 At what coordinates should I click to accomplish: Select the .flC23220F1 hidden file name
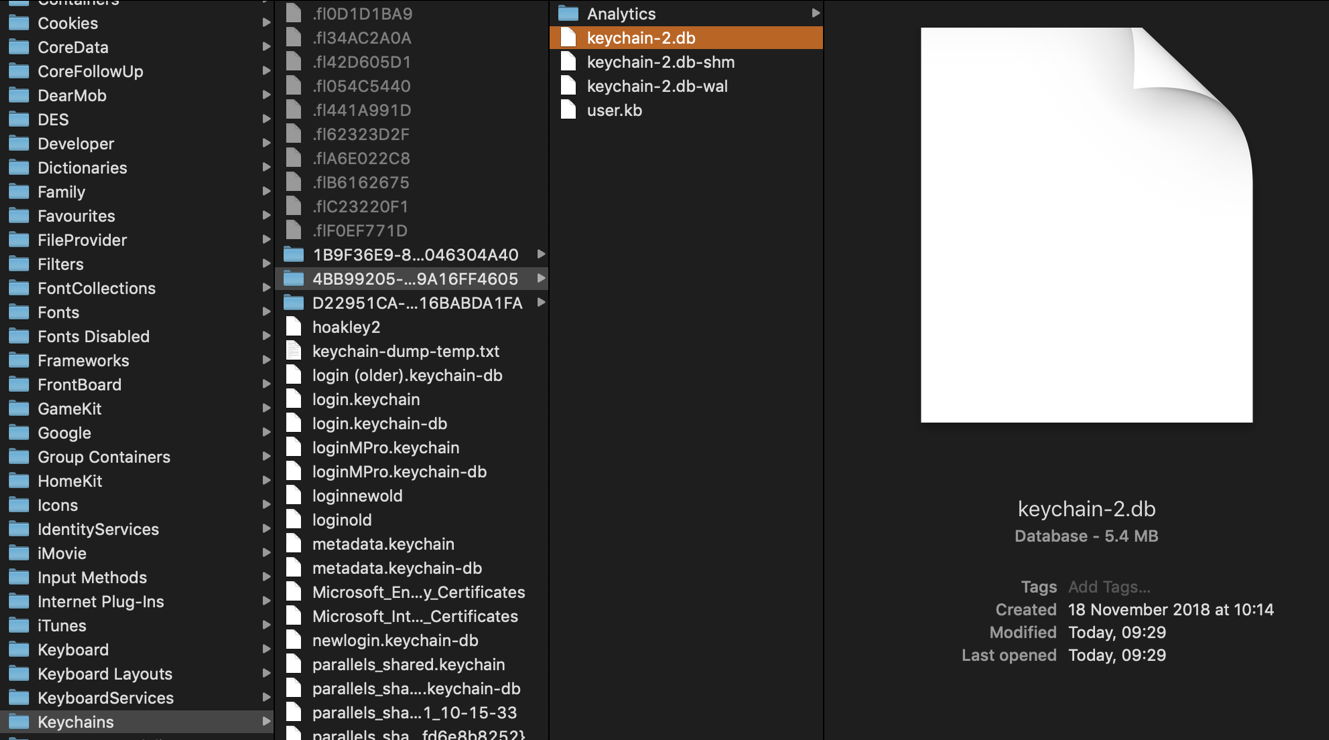pyautogui.click(x=360, y=206)
